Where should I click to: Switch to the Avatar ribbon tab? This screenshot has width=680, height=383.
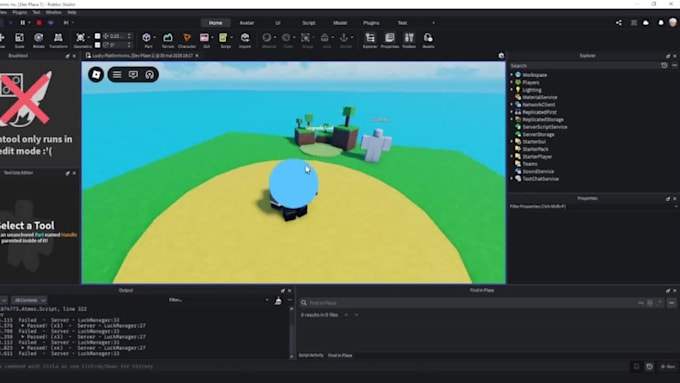coord(247,23)
